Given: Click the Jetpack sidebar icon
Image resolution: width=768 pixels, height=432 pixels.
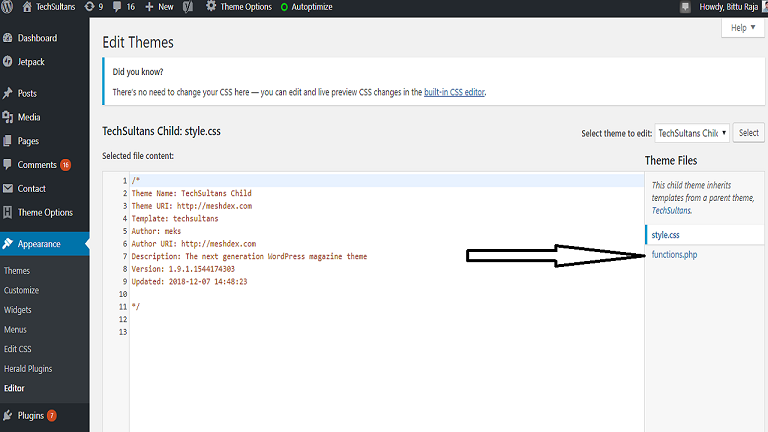Looking at the screenshot, I should pos(7,62).
